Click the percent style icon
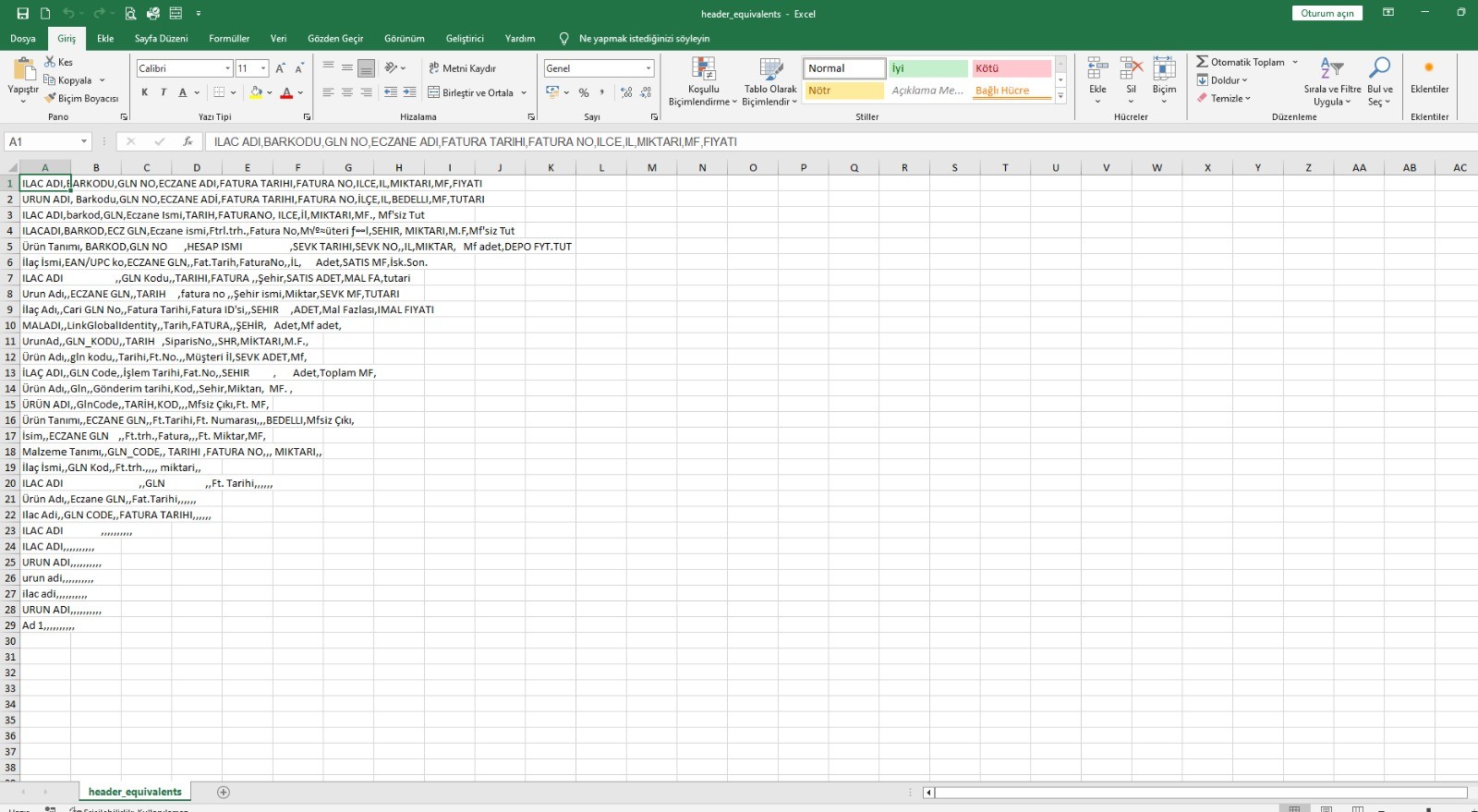This screenshot has width=1478, height=812. pos(584,92)
